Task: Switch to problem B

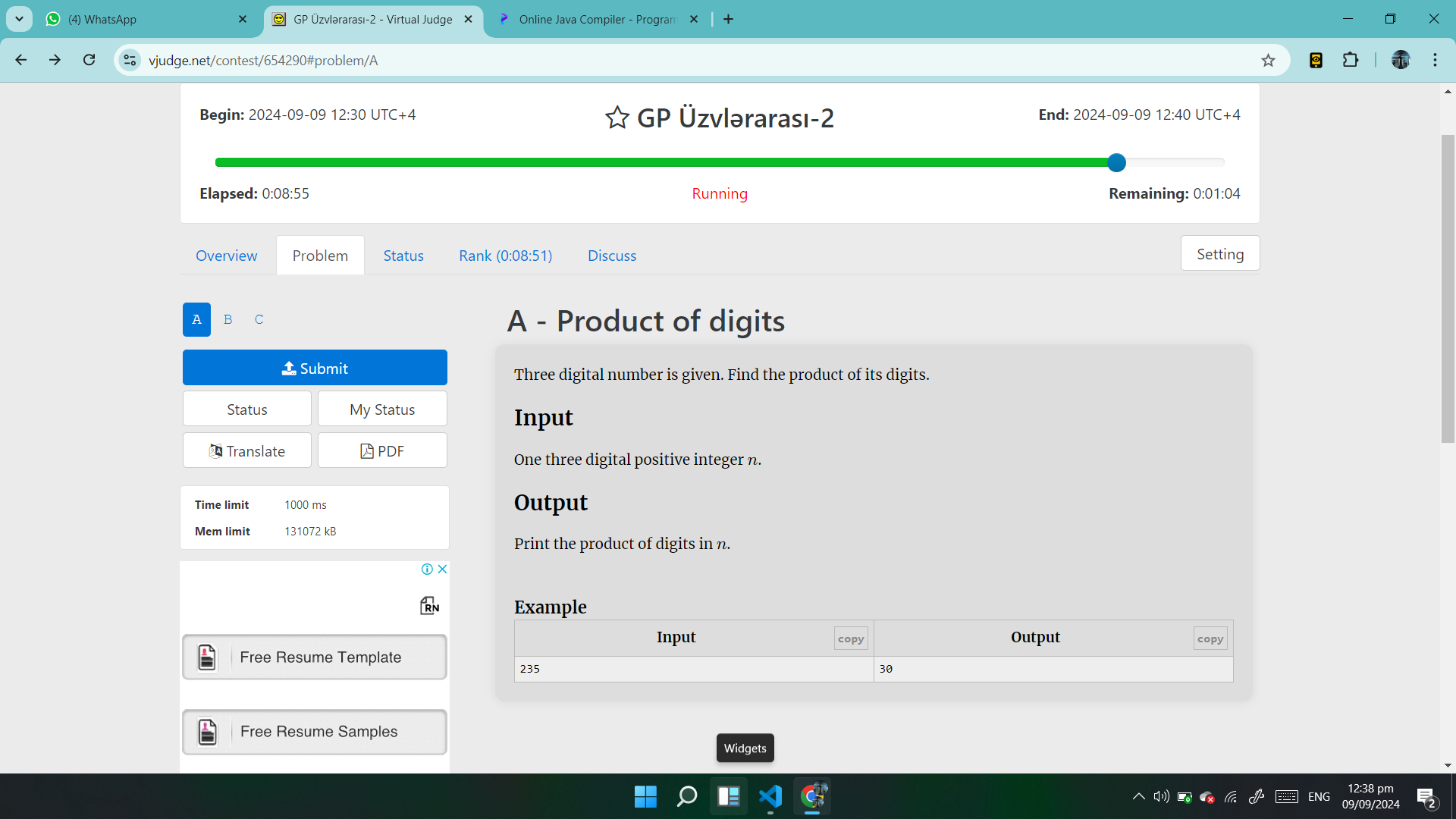Action: click(227, 319)
